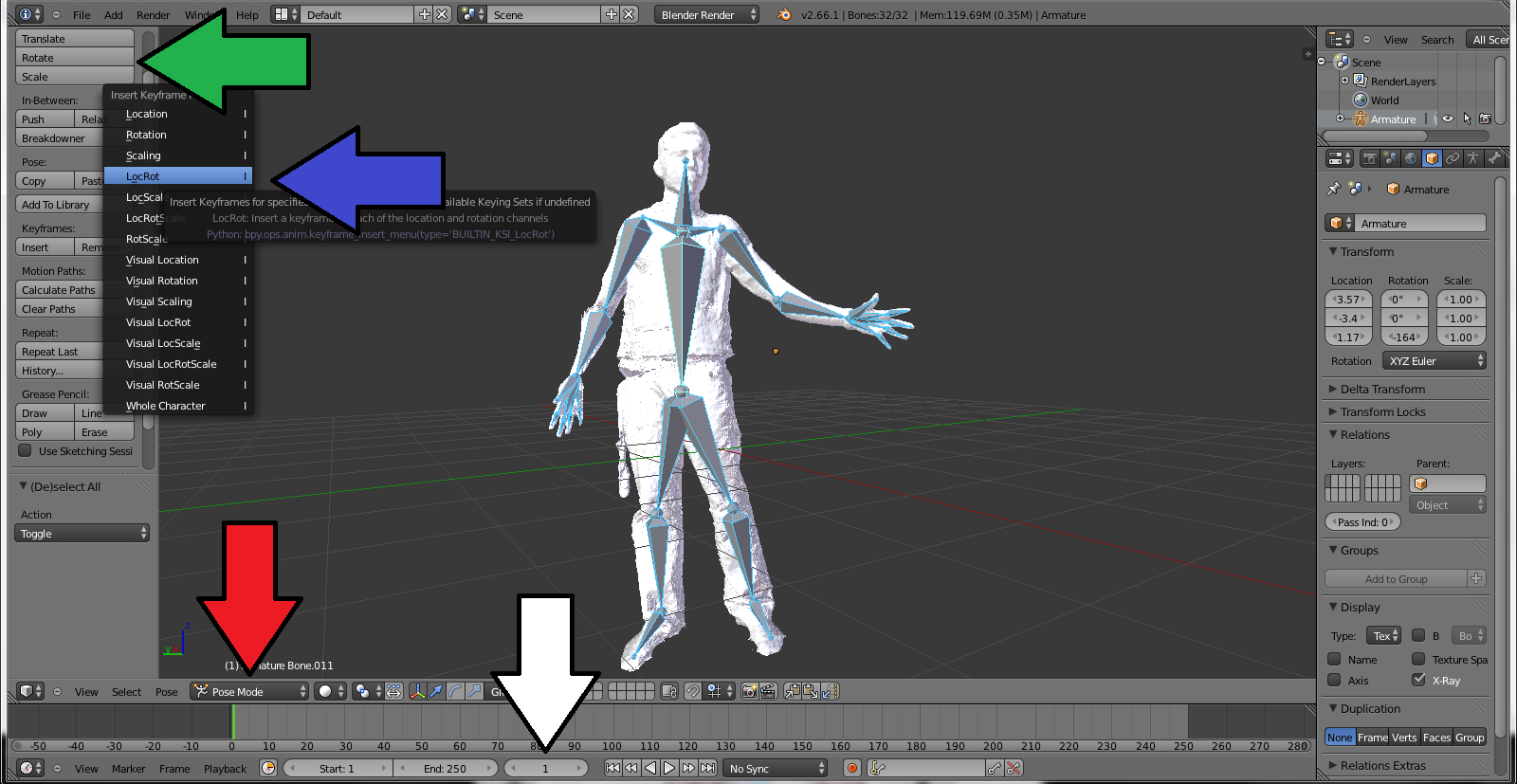The width and height of the screenshot is (1517, 784).
Task: Click the Render properties camera tab icon
Action: [x=1369, y=158]
